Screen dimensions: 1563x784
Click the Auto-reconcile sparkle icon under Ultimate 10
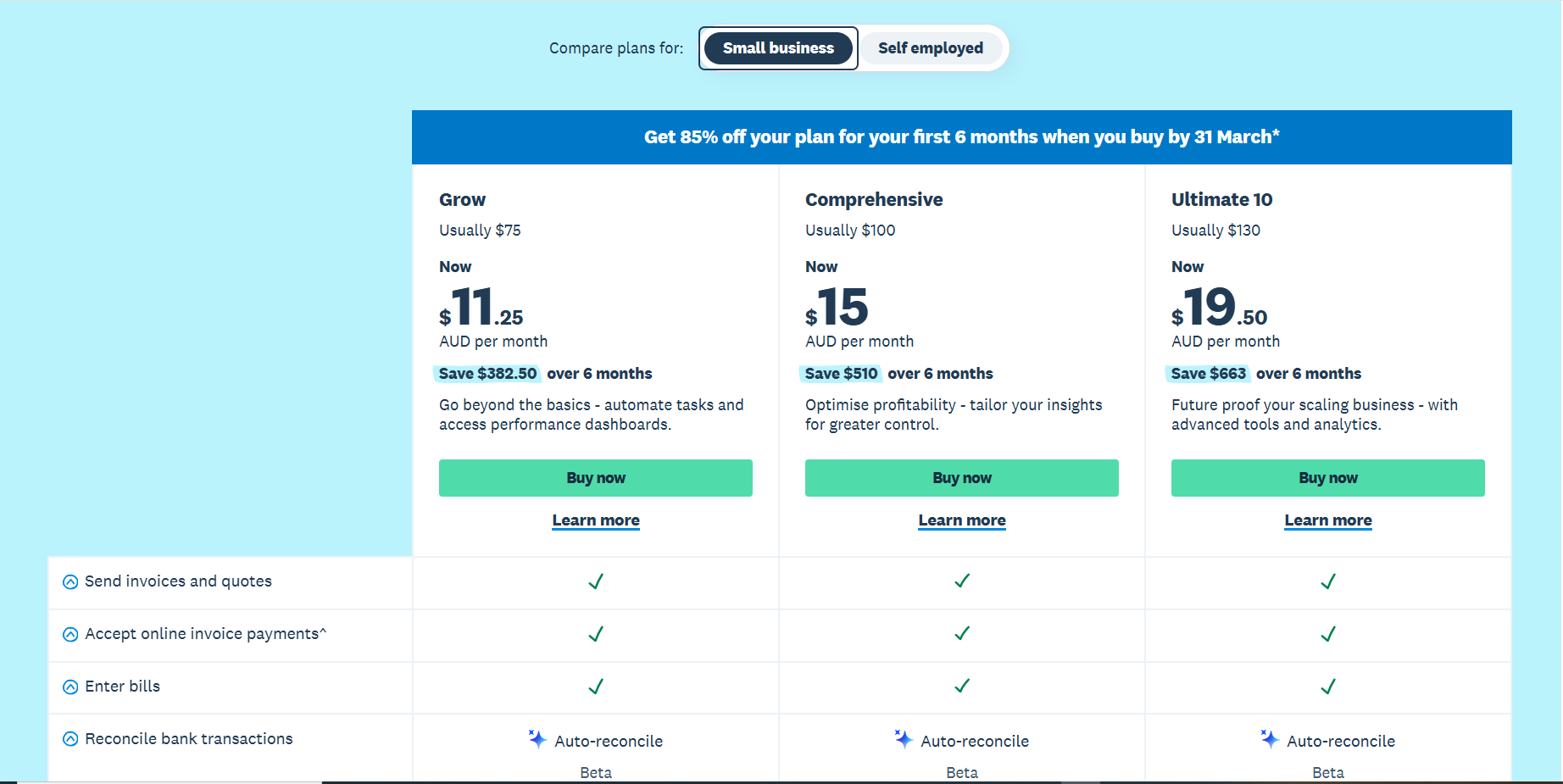coord(1269,739)
